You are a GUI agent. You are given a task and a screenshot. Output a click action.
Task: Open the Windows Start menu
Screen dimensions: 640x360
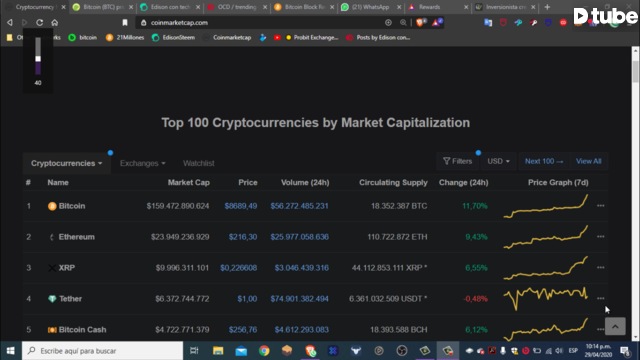pyautogui.click(x=11, y=351)
